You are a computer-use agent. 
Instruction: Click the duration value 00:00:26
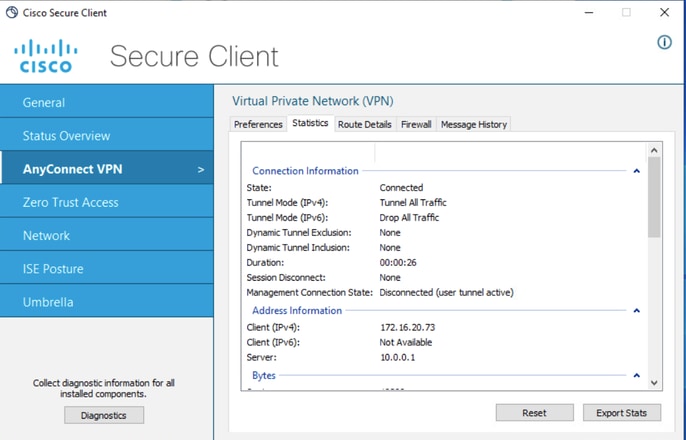click(398, 262)
